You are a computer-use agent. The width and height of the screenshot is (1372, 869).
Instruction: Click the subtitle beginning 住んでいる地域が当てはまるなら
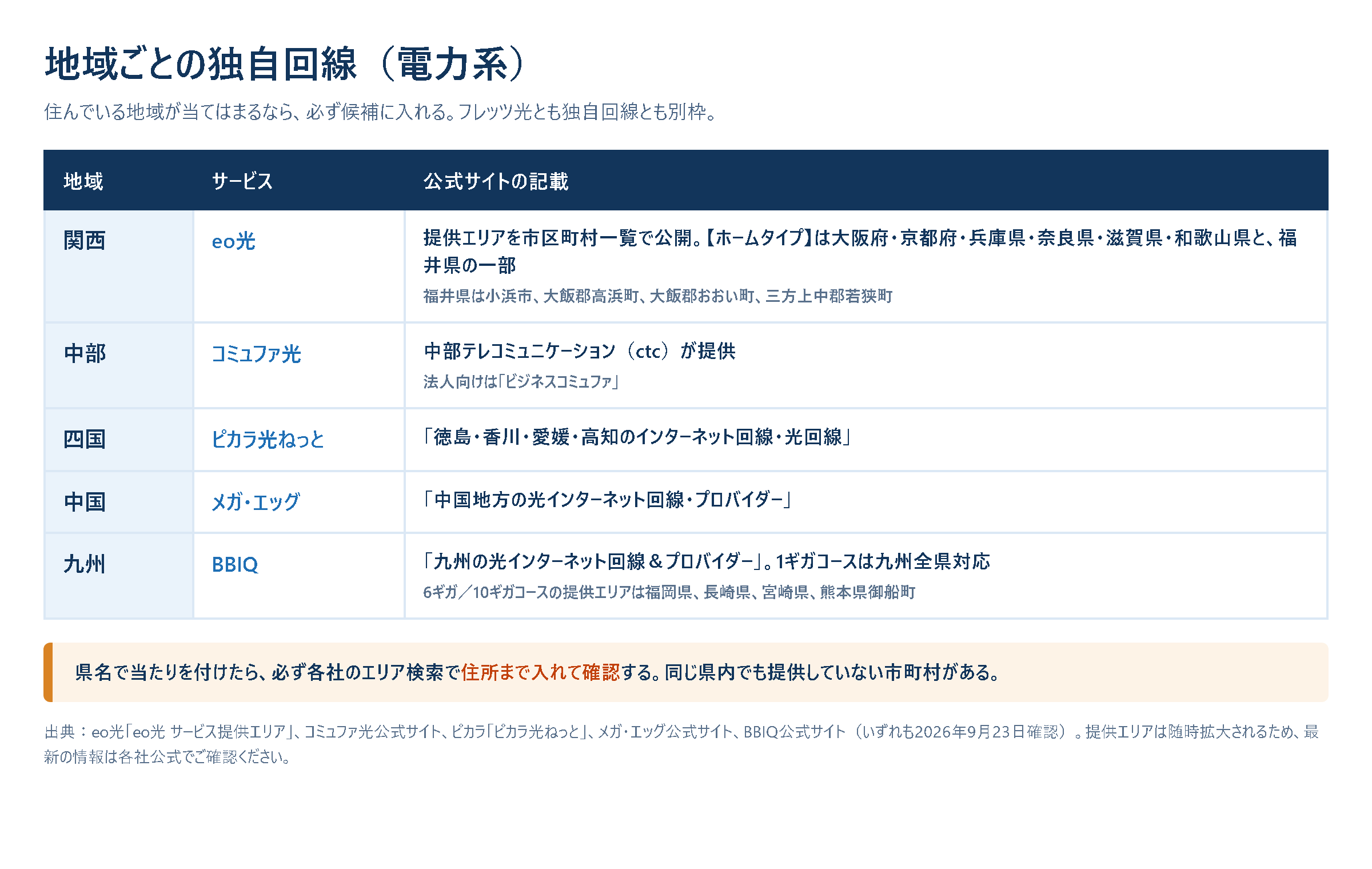click(x=380, y=111)
